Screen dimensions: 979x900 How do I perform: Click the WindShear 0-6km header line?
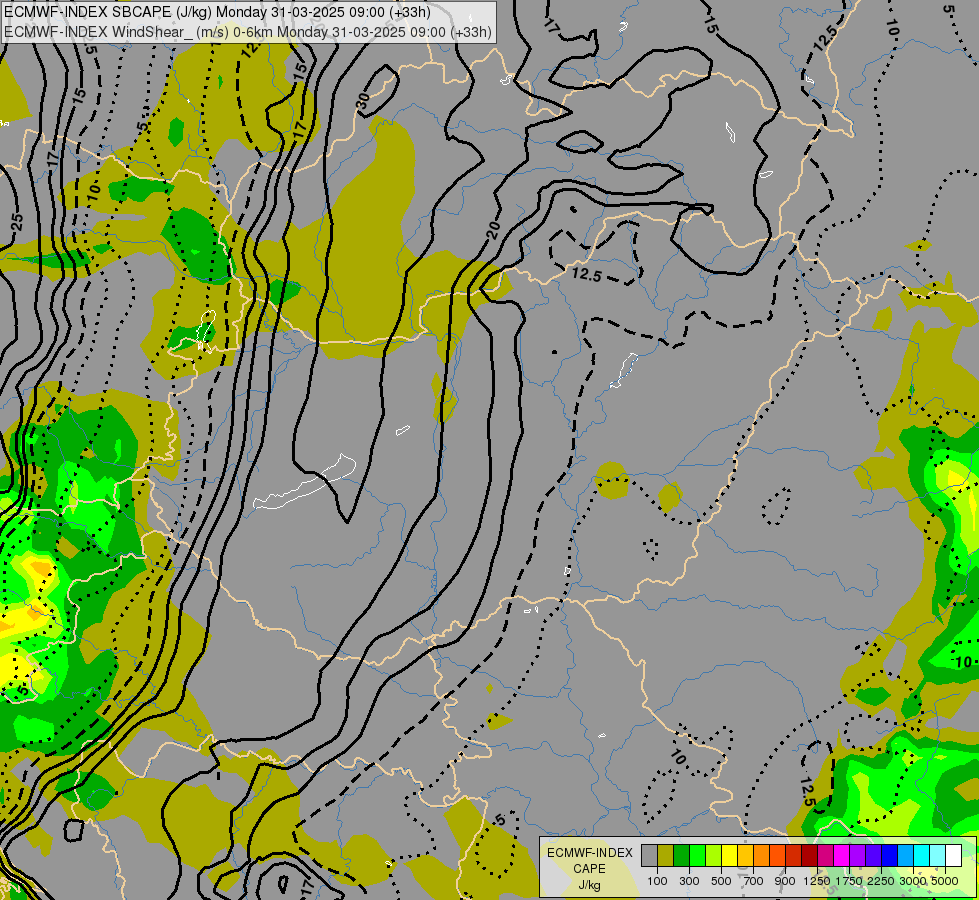coord(248,32)
